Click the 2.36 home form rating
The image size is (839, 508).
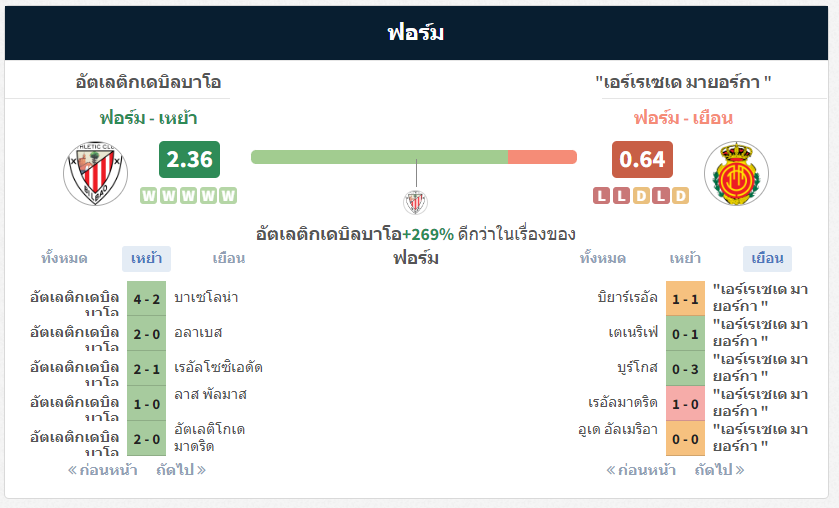coord(189,160)
